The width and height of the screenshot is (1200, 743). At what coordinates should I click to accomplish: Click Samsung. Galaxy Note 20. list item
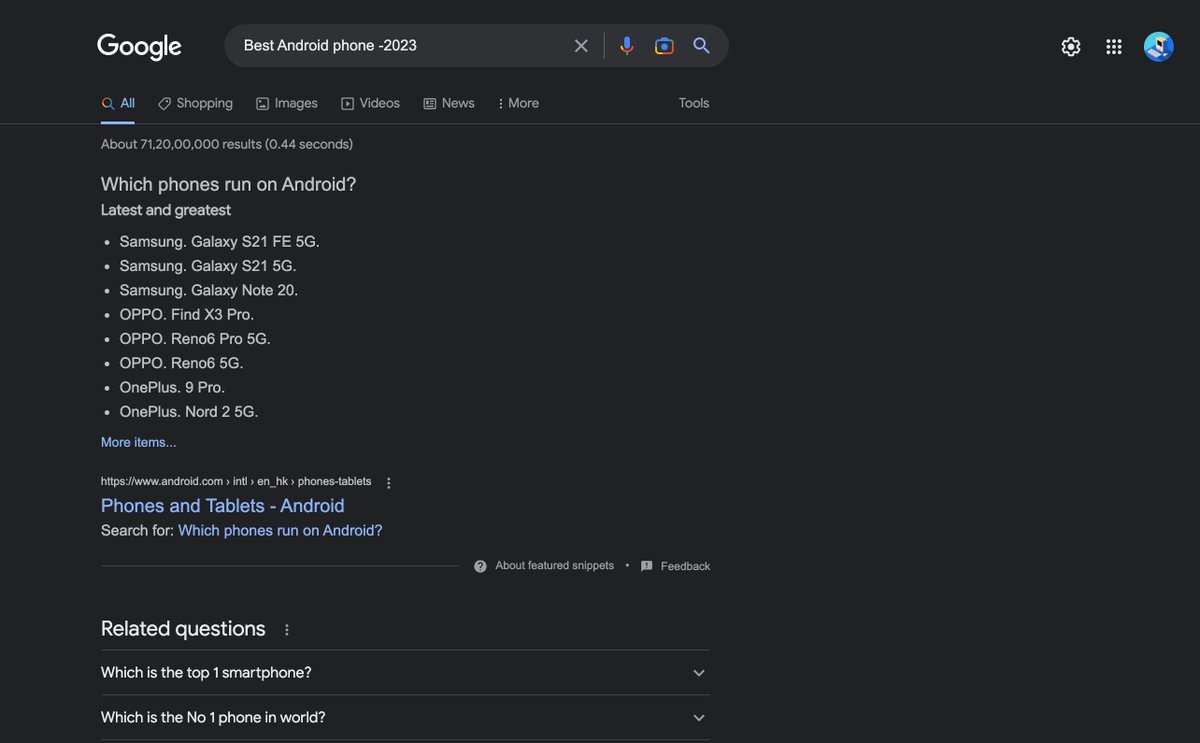point(209,290)
